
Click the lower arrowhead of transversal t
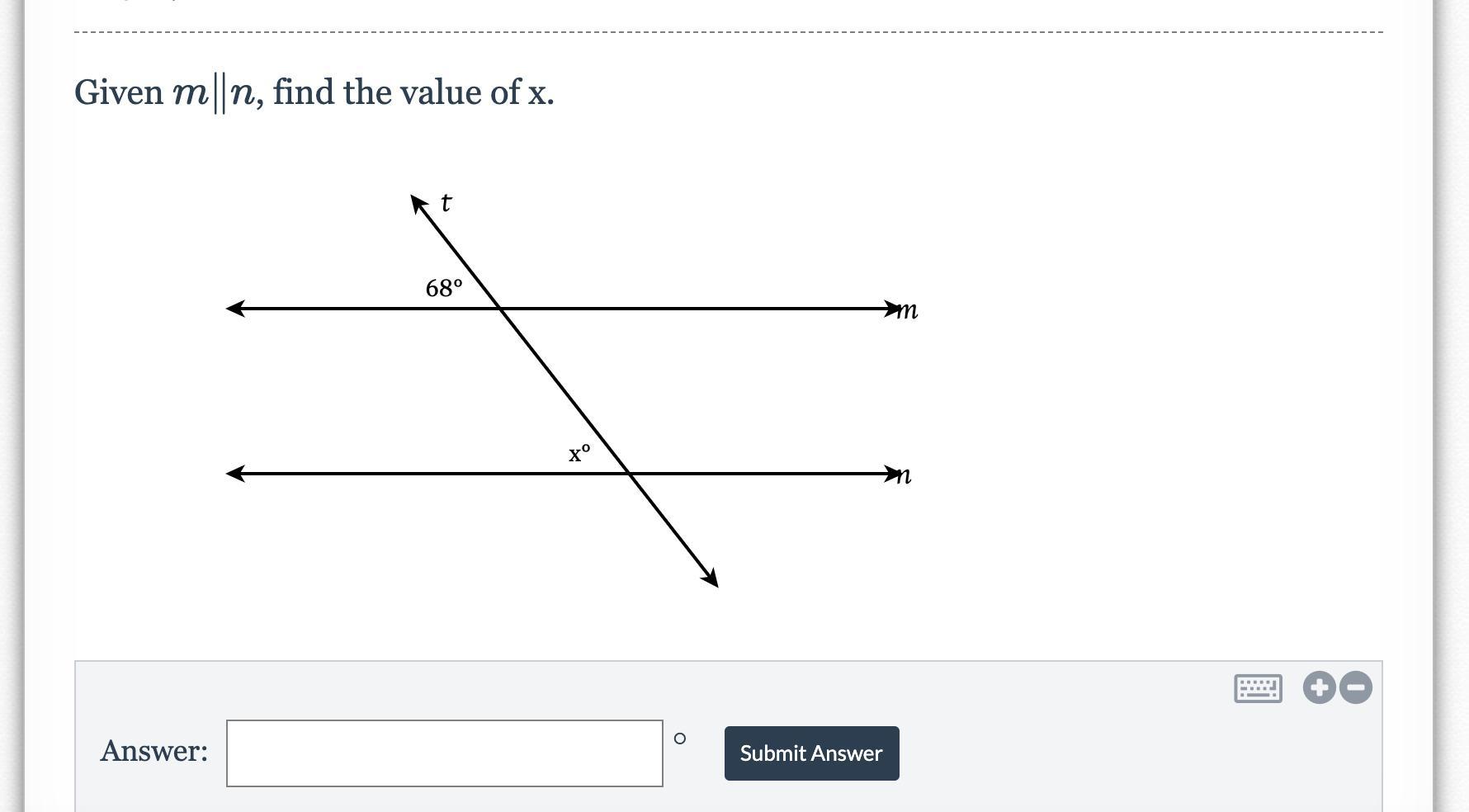[710, 578]
